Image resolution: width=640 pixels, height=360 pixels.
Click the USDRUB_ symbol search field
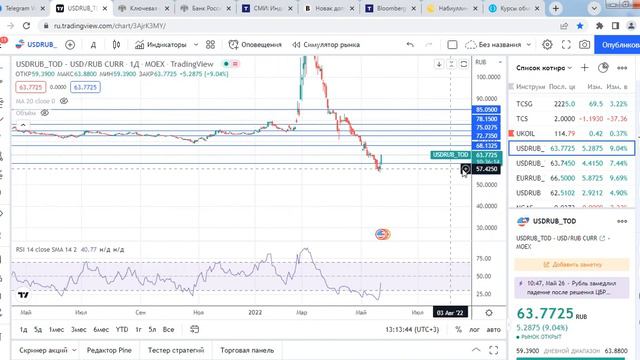coord(37,44)
